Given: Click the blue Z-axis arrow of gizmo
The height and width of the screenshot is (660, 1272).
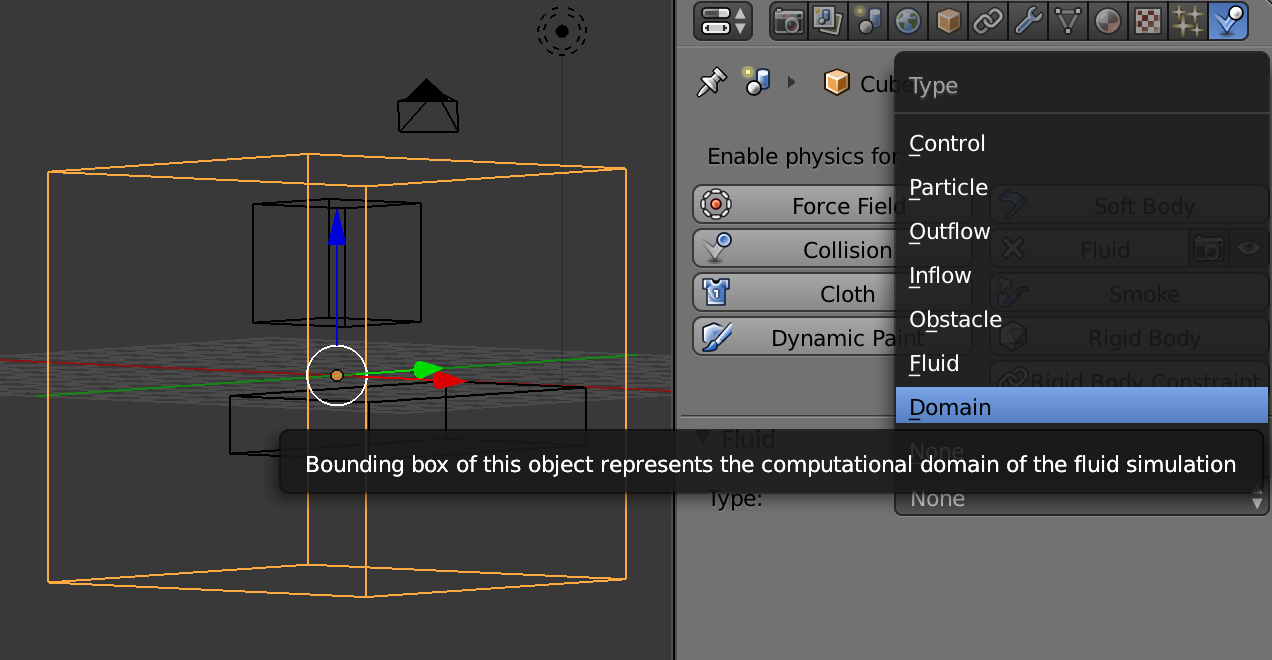Looking at the screenshot, I should coord(337,228).
